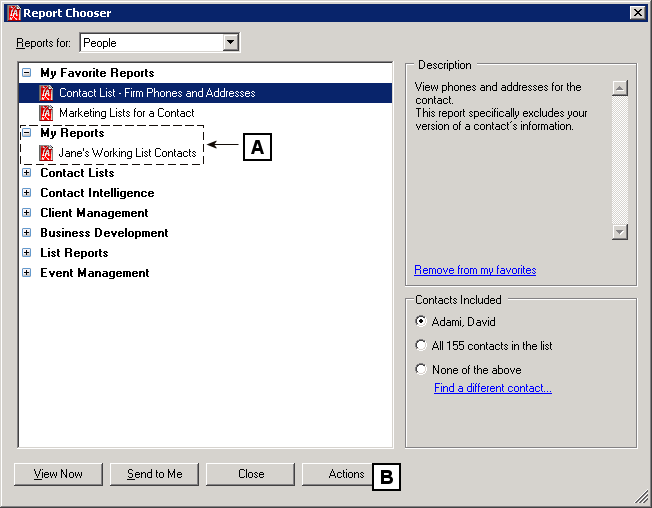Choose All 155 contacts in the list
Screen dimensions: 652x508
tap(421, 345)
